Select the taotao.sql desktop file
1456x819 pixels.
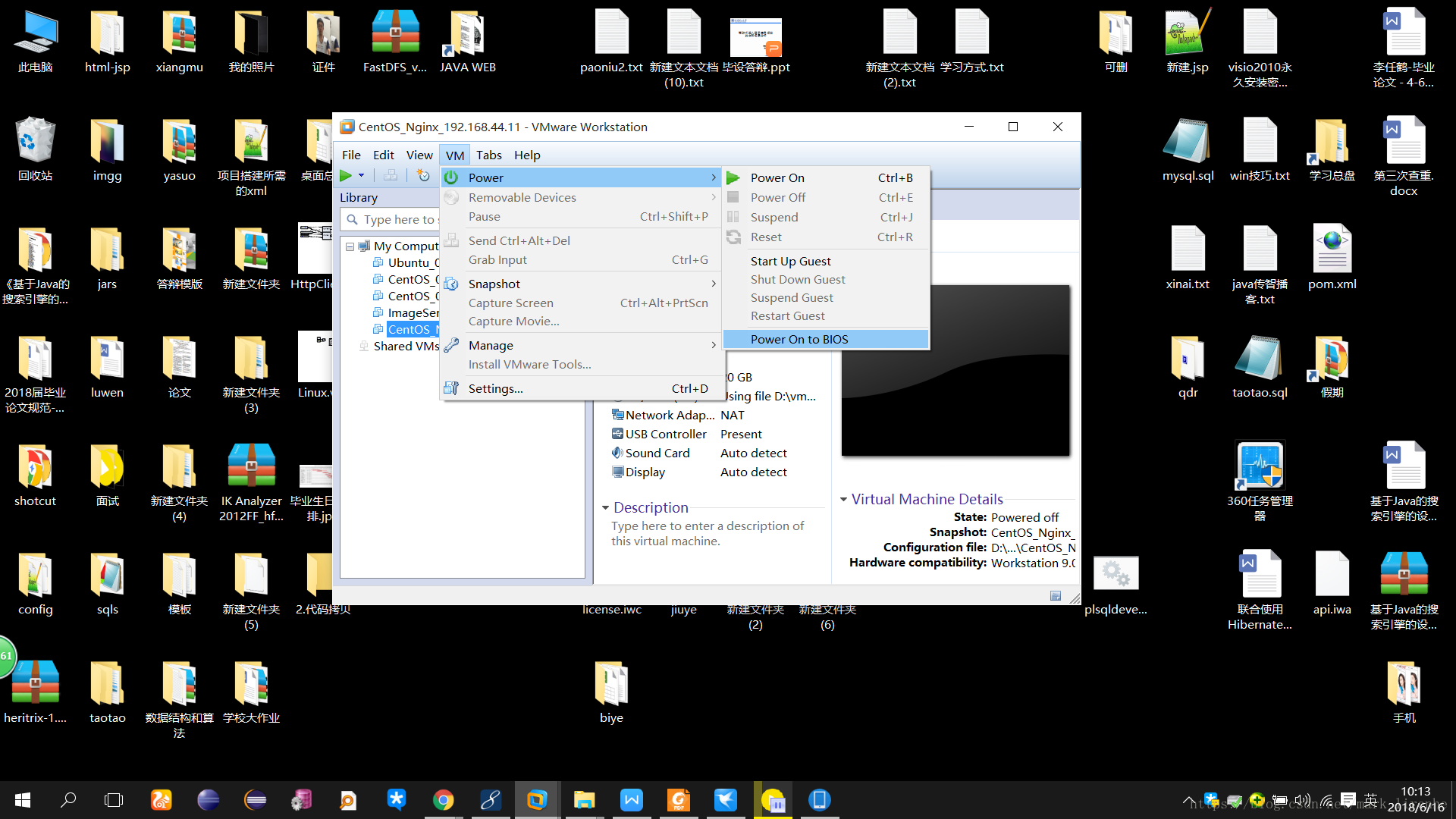(x=1260, y=367)
